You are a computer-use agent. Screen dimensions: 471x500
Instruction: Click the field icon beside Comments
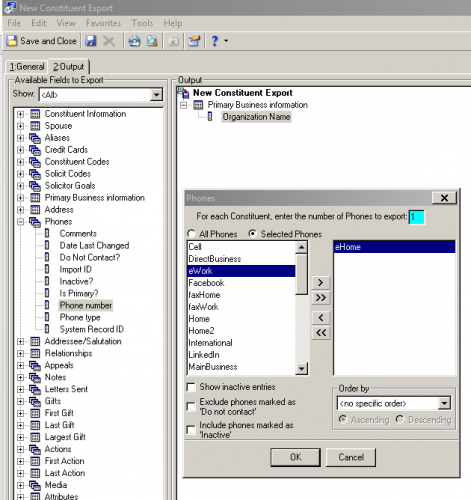click(47, 233)
